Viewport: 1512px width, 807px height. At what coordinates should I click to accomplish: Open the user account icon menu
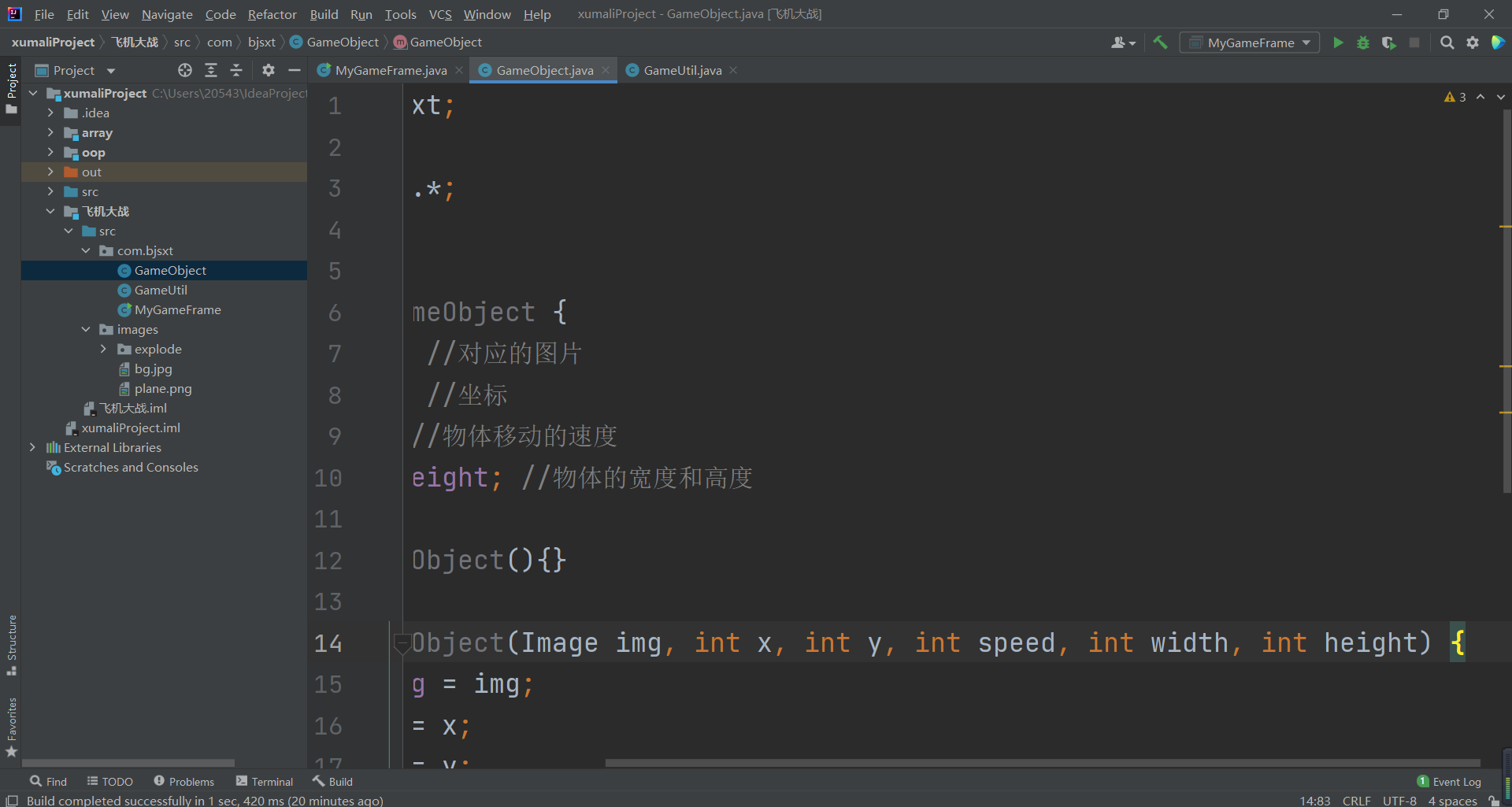(x=1123, y=43)
